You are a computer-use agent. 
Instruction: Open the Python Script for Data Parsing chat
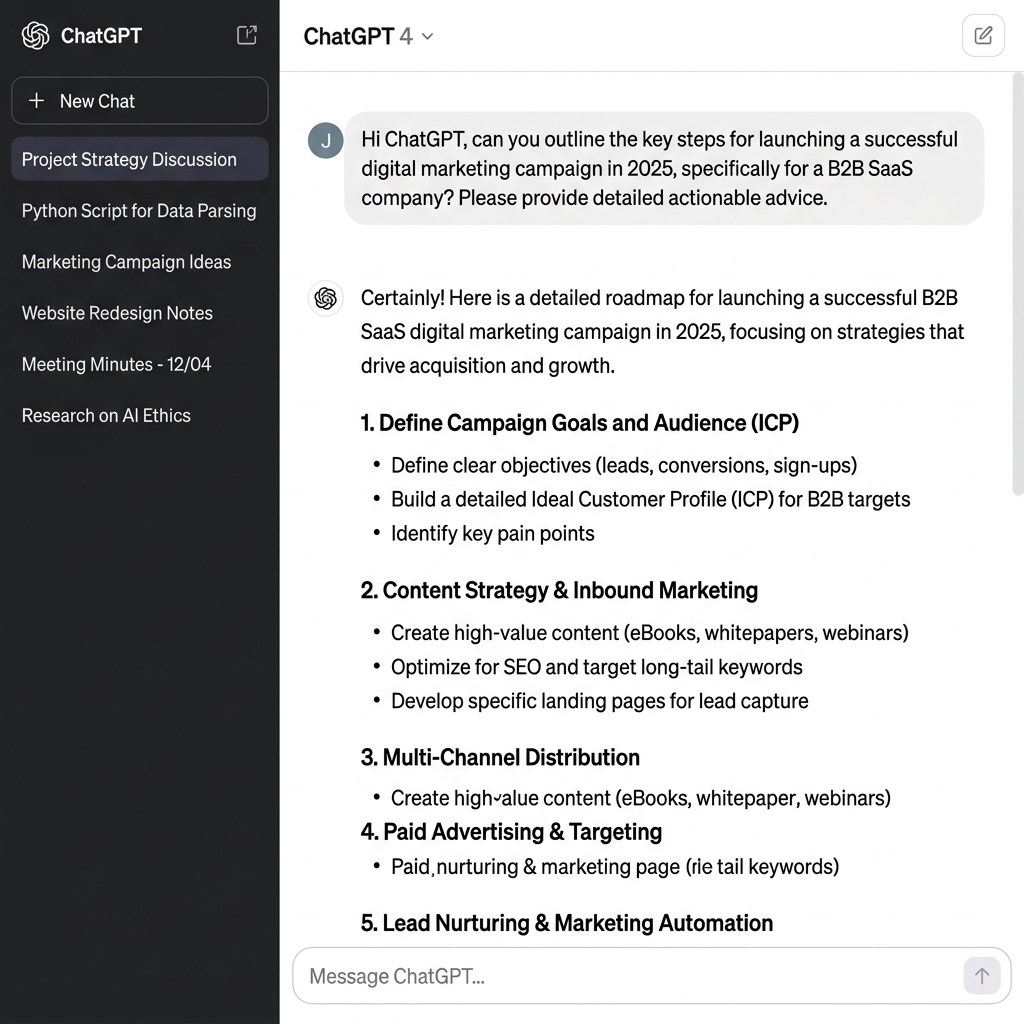coord(140,210)
